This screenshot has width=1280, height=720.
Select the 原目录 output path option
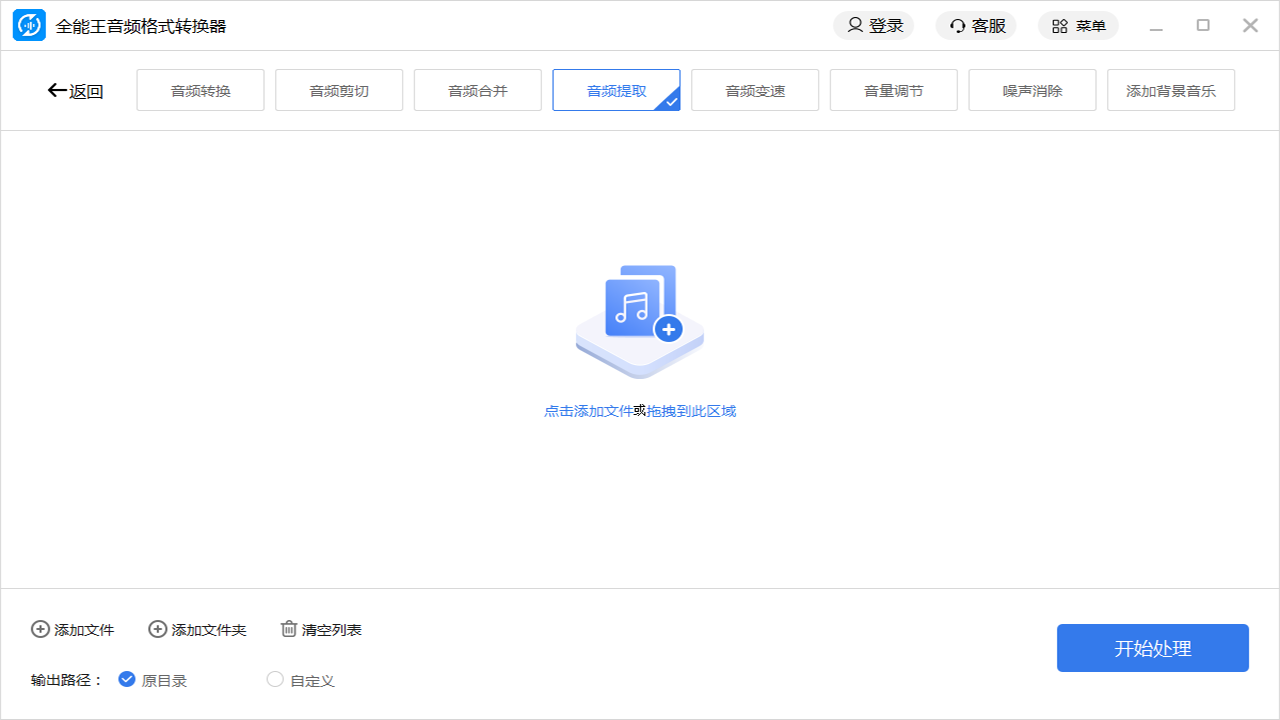pyautogui.click(x=127, y=678)
